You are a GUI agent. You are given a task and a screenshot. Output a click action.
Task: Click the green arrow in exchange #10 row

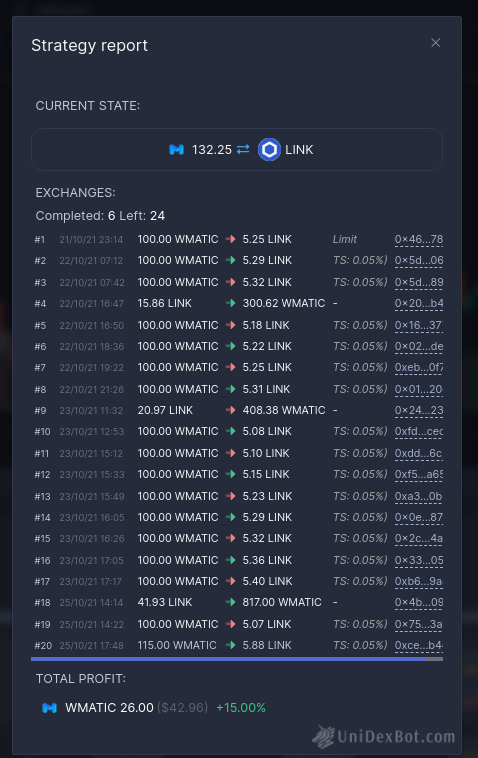pyautogui.click(x=231, y=431)
